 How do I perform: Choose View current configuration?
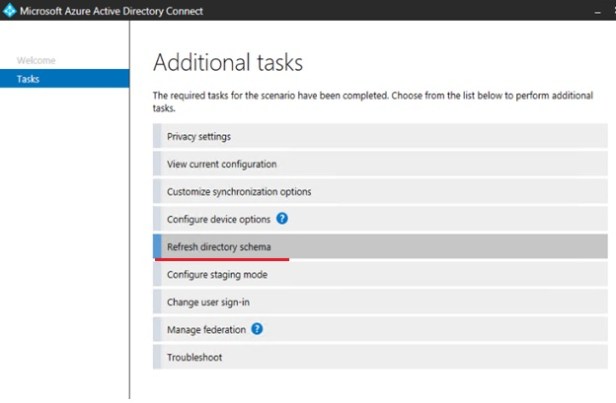click(222, 164)
